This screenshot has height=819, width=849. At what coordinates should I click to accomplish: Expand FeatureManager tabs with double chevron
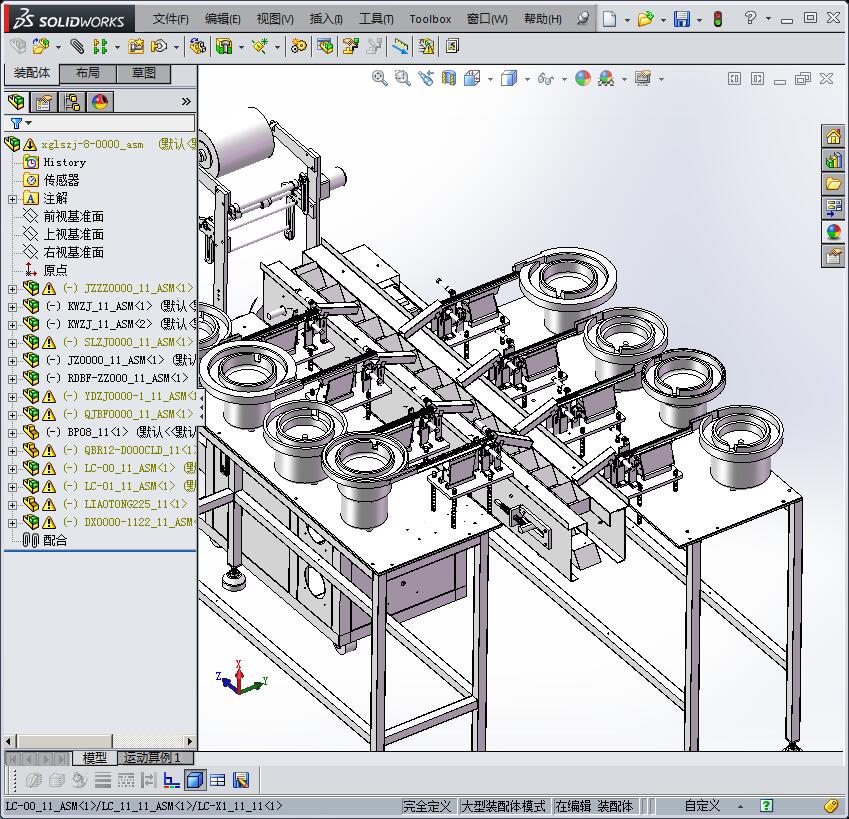[186, 101]
